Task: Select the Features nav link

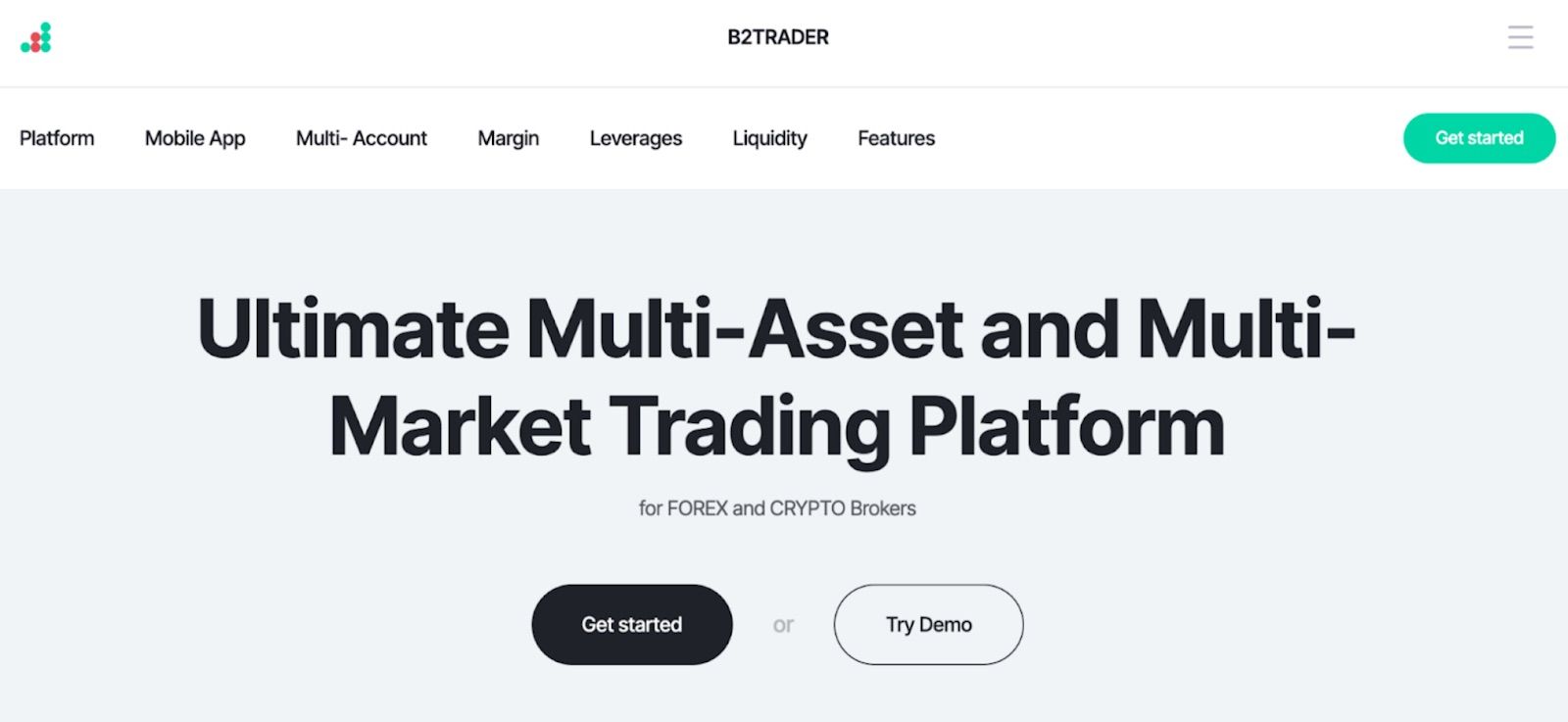Action: (x=897, y=138)
